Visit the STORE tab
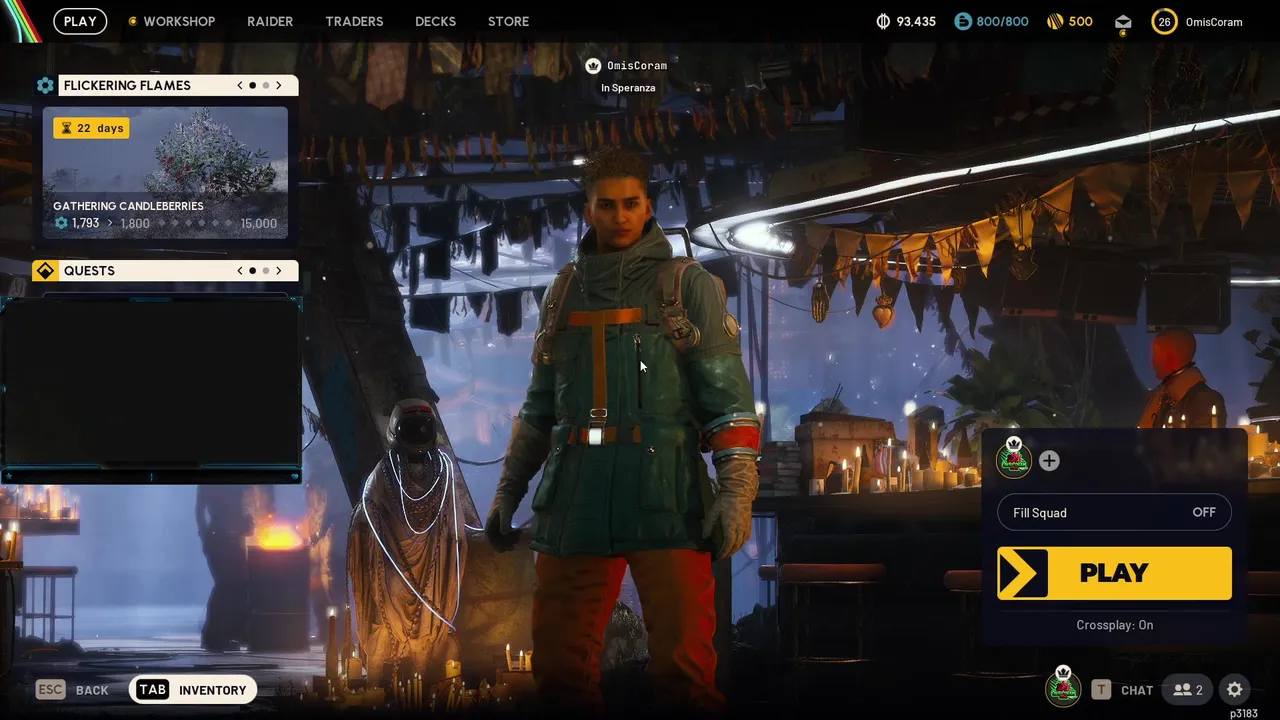This screenshot has height=720, width=1280. point(508,21)
